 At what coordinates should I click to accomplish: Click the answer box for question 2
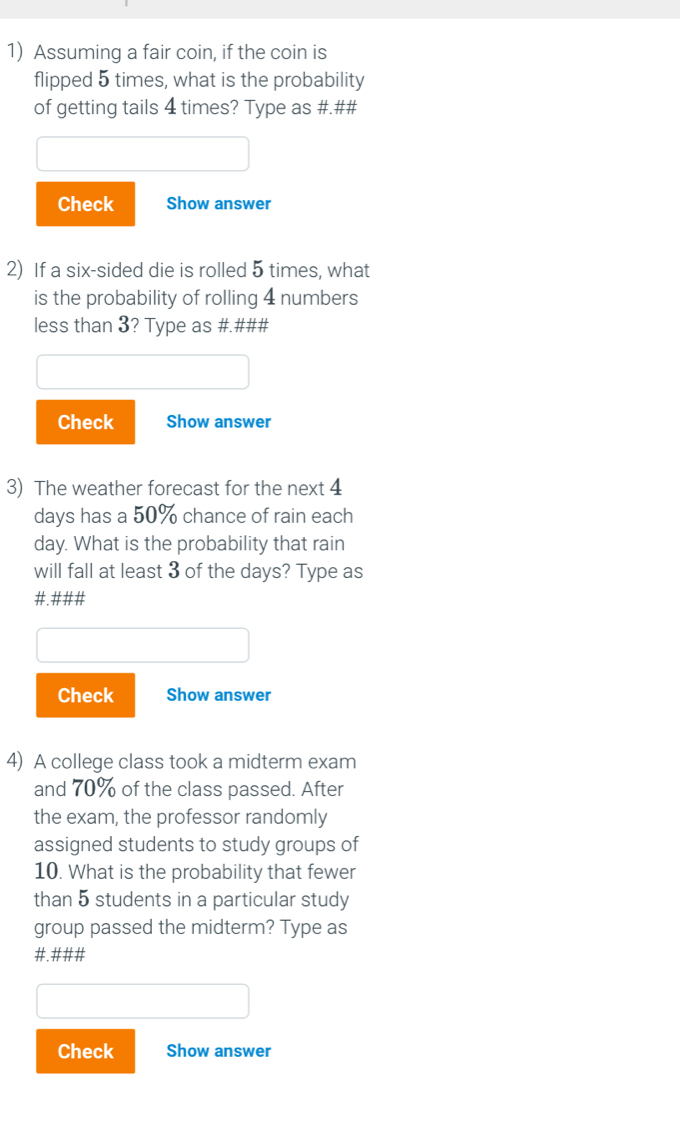pyautogui.click(x=142, y=371)
